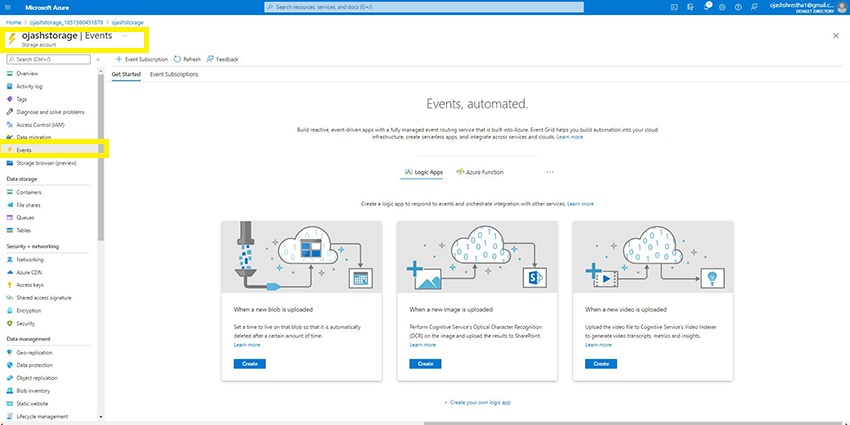
Task: Click Create your own logic app
Action: tap(478, 403)
